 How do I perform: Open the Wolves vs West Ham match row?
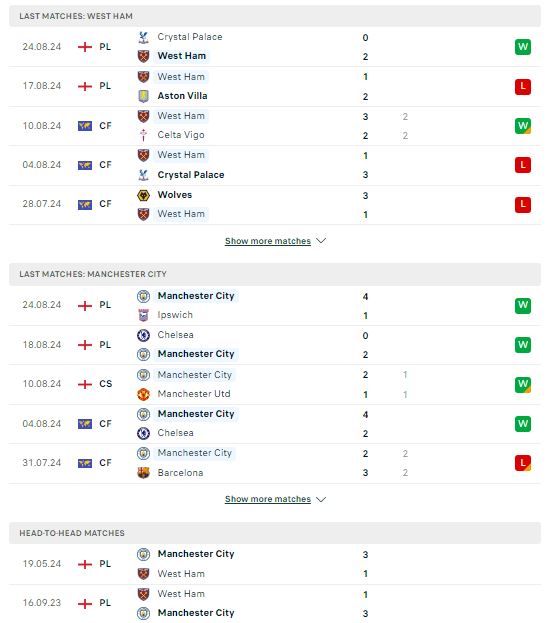pos(275,205)
